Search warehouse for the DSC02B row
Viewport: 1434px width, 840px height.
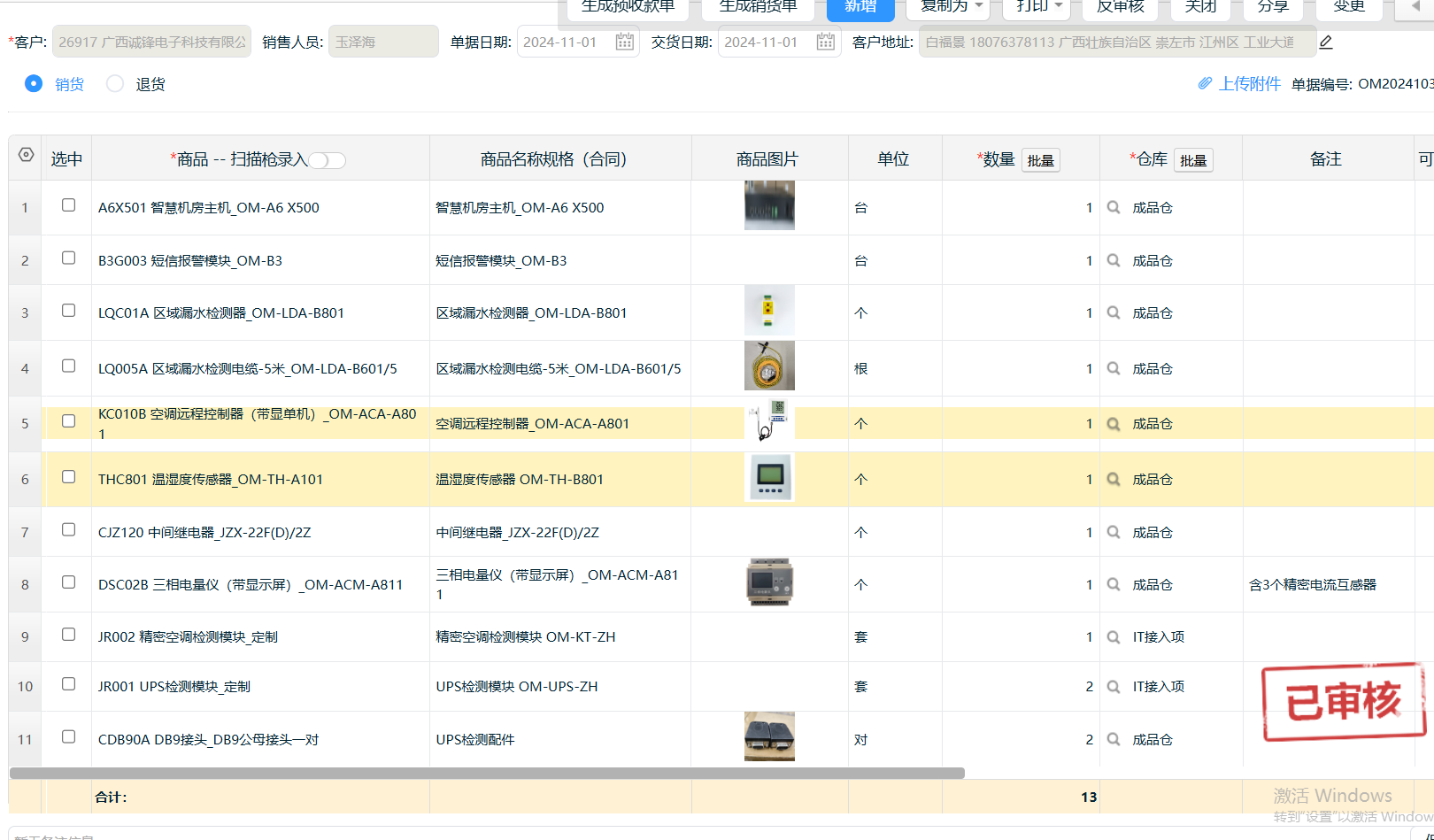click(1114, 584)
